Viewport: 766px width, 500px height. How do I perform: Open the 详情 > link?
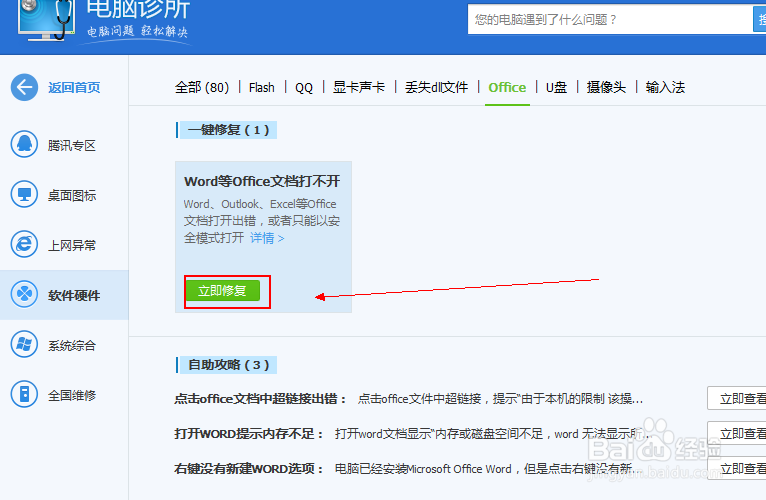(267, 238)
